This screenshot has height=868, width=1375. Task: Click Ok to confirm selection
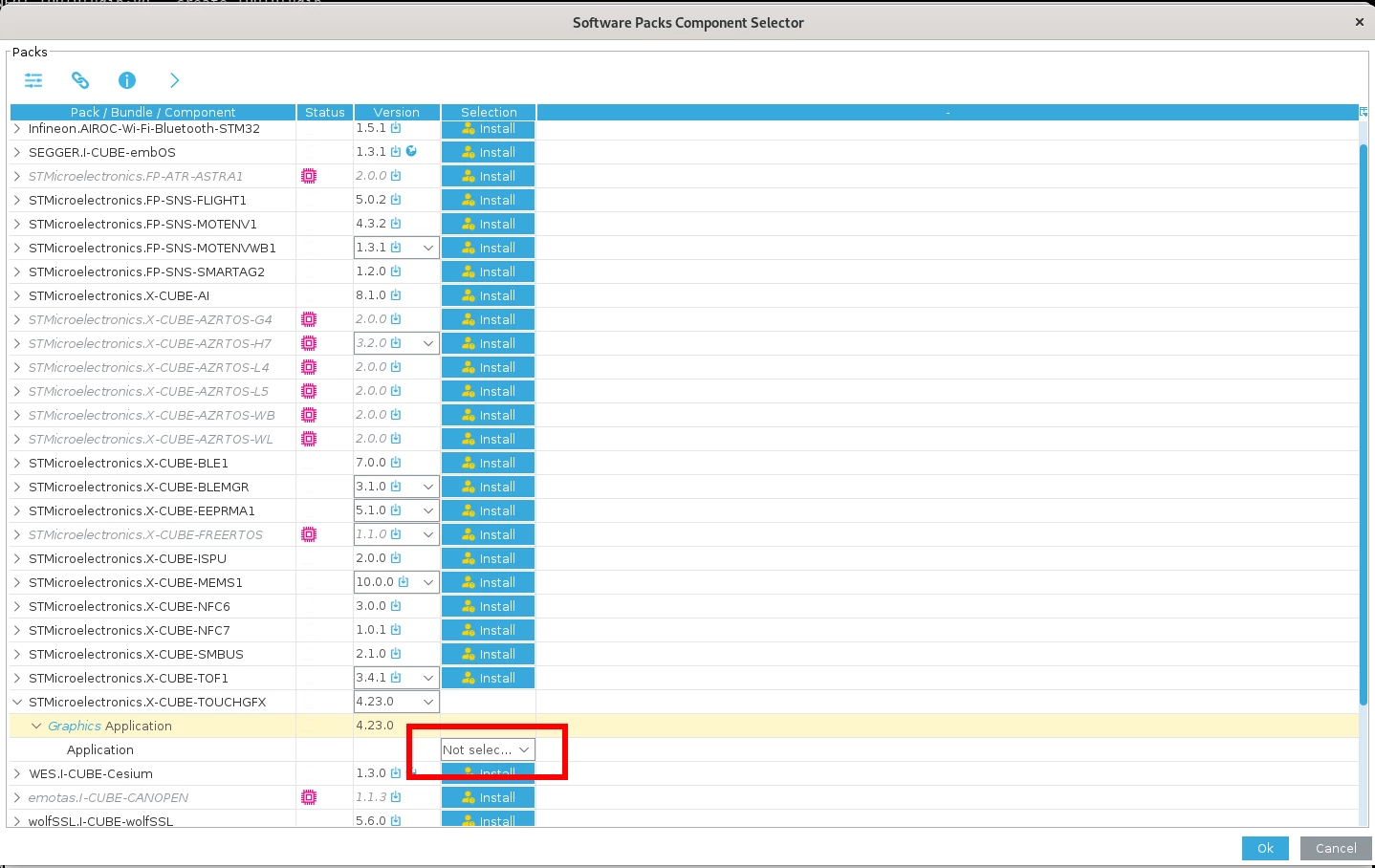click(1265, 848)
